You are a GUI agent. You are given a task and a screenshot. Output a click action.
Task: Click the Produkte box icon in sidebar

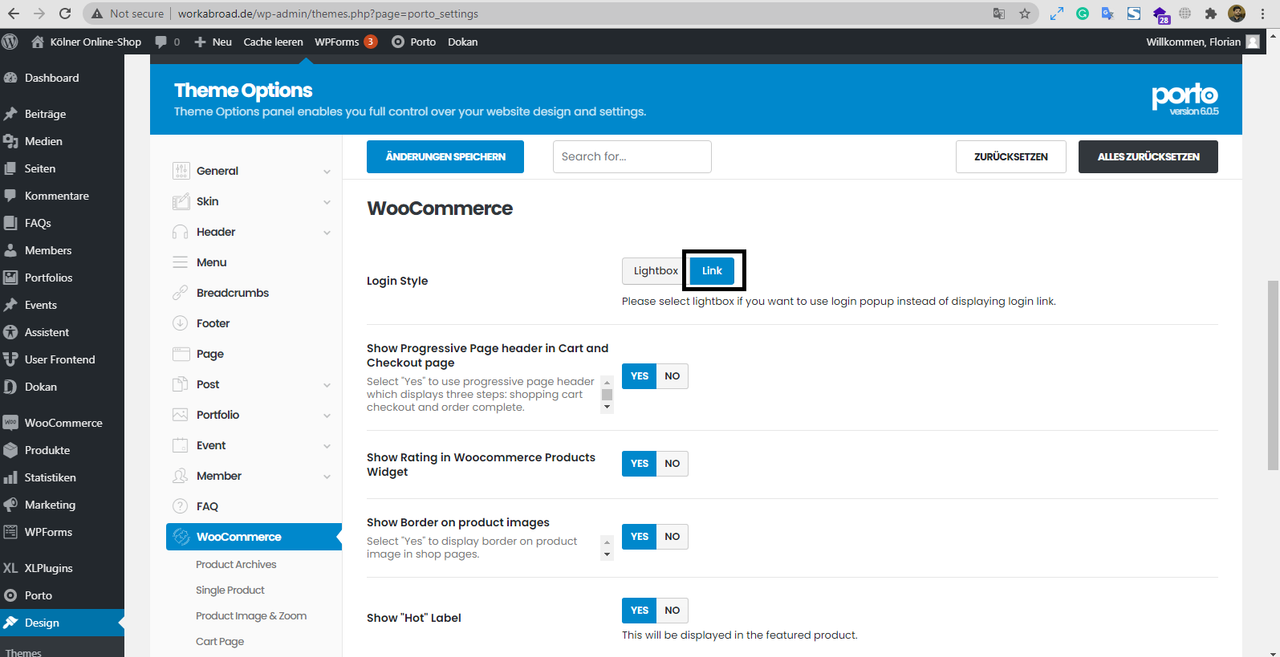pyautogui.click(x=11, y=450)
